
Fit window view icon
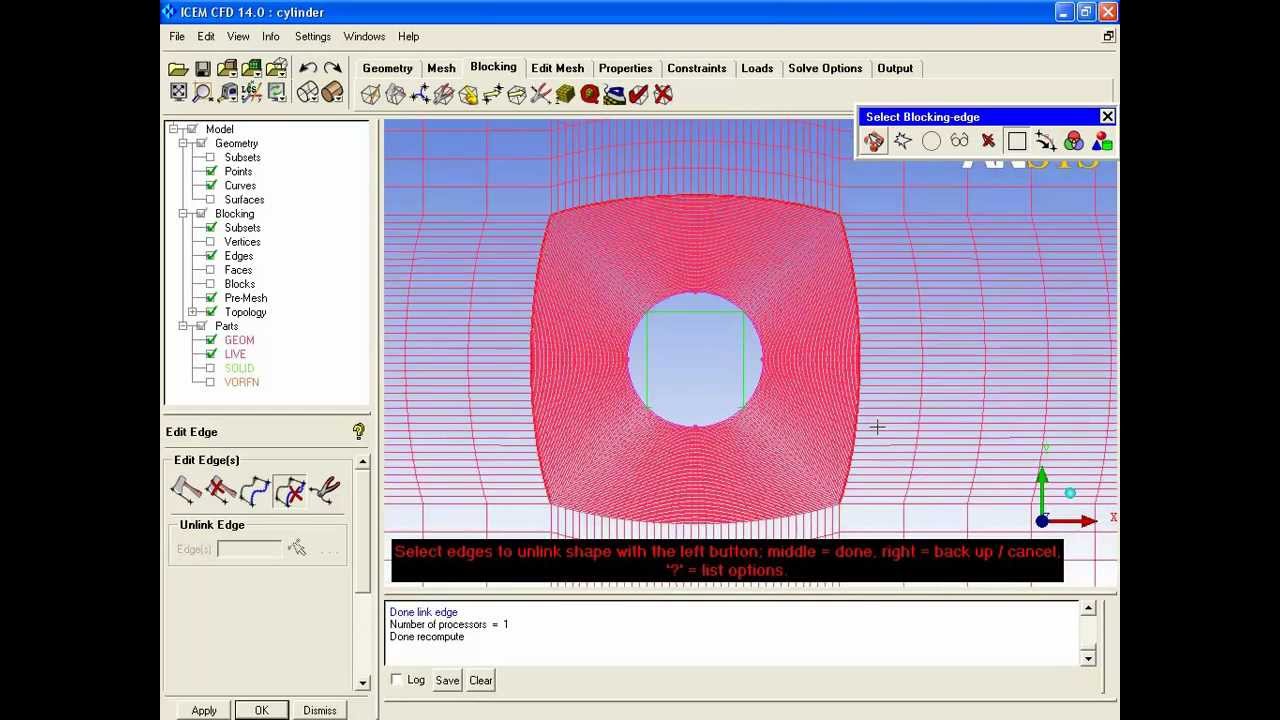[x=178, y=93]
